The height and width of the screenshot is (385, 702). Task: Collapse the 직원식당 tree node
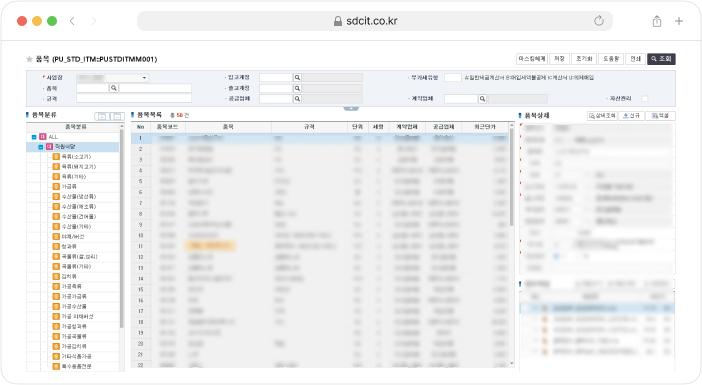41,147
